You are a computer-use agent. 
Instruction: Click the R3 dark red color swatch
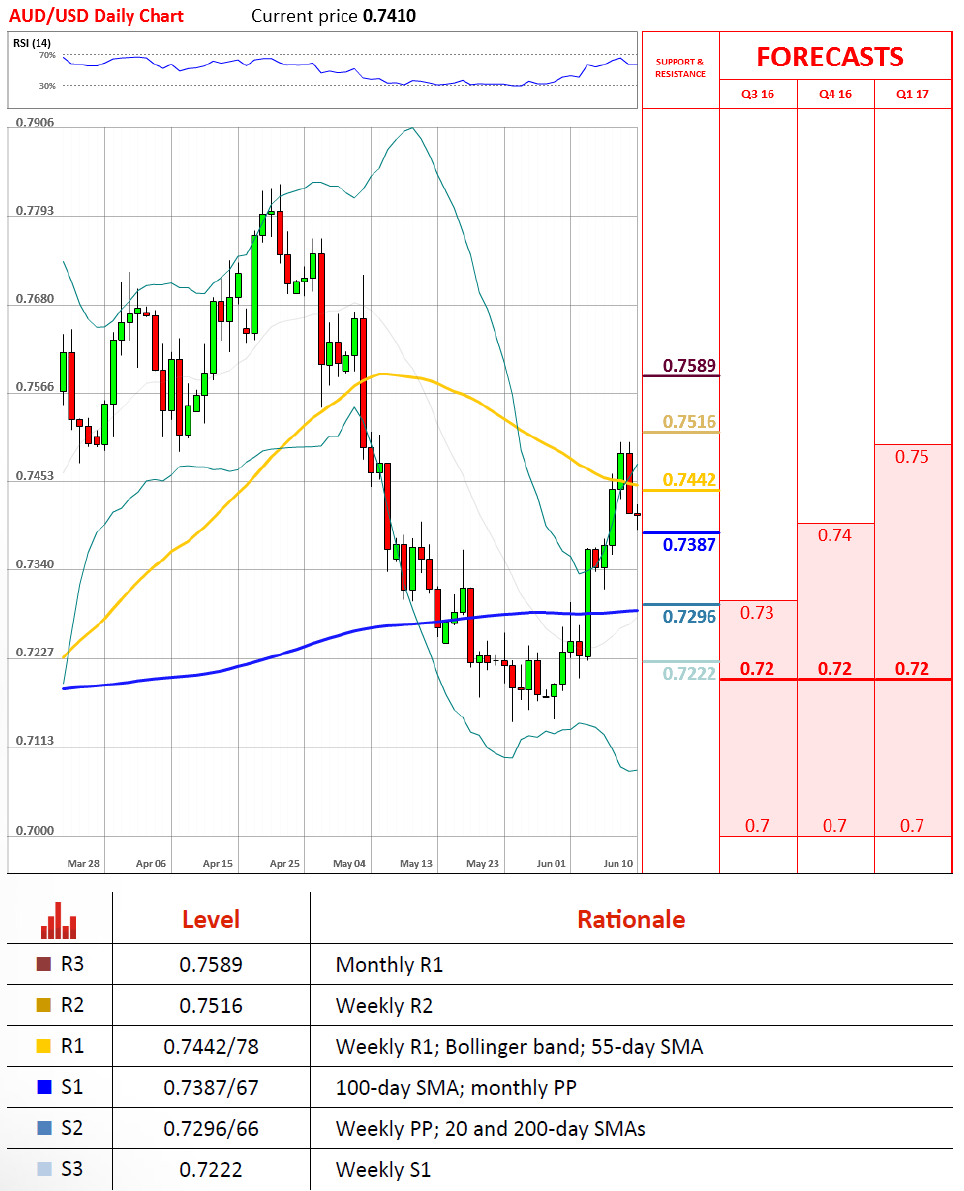[44, 964]
